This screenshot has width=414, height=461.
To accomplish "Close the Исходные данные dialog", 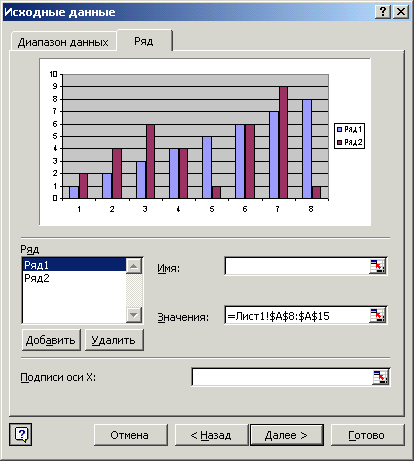I will pos(401,12).
